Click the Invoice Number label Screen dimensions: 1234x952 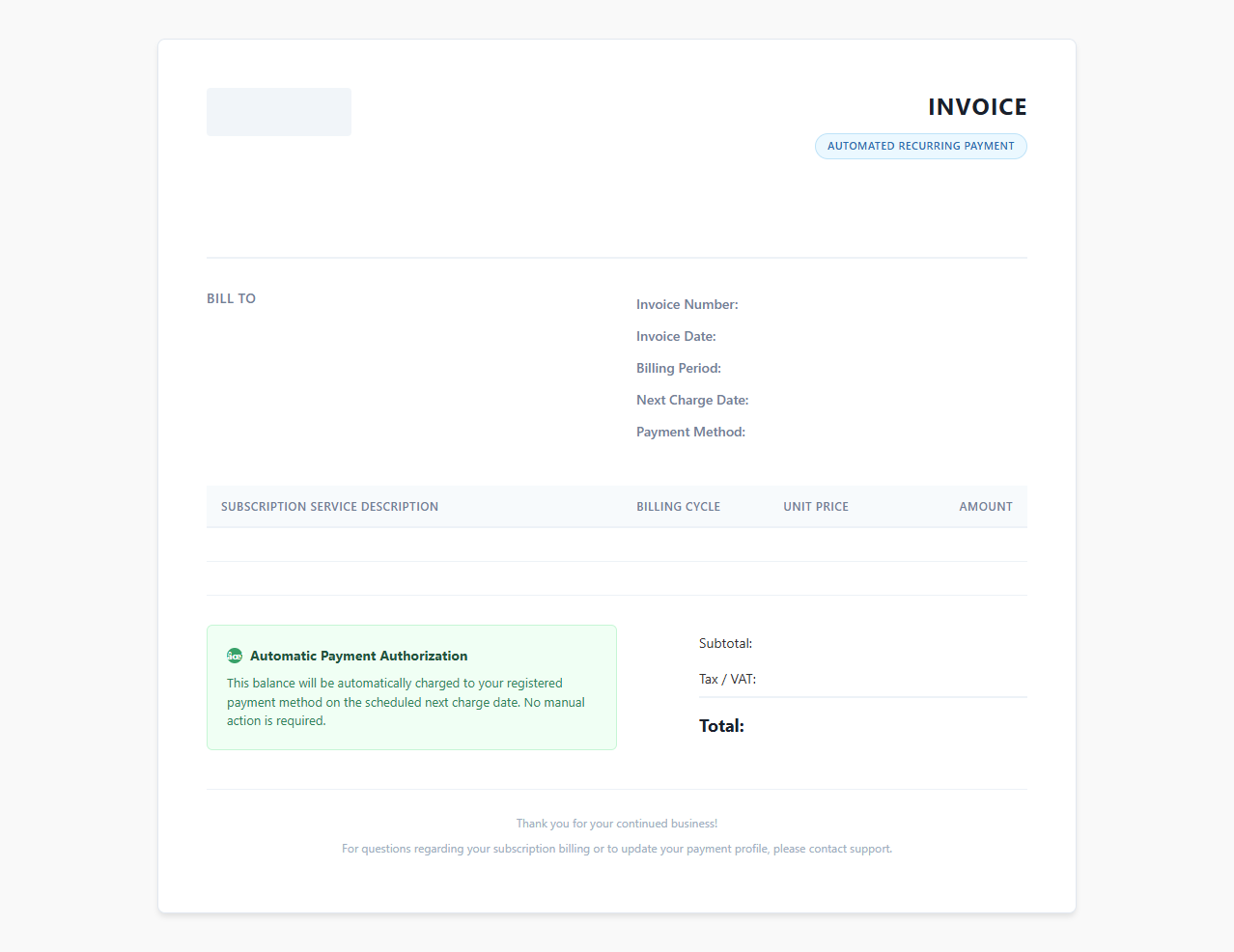(687, 304)
